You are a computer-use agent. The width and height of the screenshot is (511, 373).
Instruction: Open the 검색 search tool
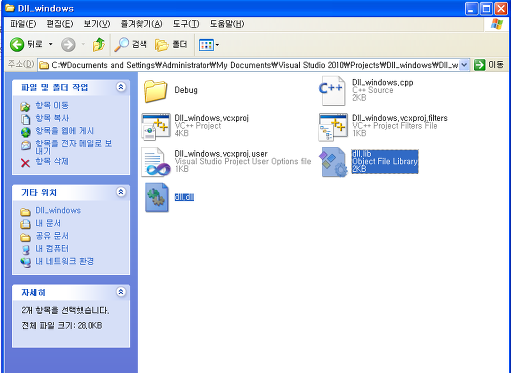click(130, 44)
